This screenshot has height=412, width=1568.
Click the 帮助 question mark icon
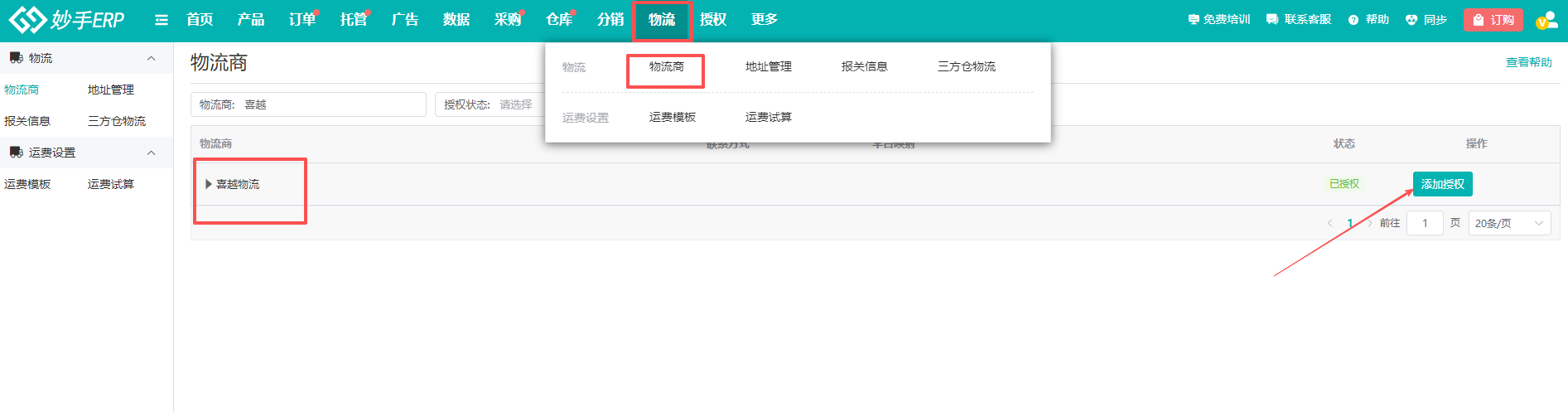tap(1353, 20)
